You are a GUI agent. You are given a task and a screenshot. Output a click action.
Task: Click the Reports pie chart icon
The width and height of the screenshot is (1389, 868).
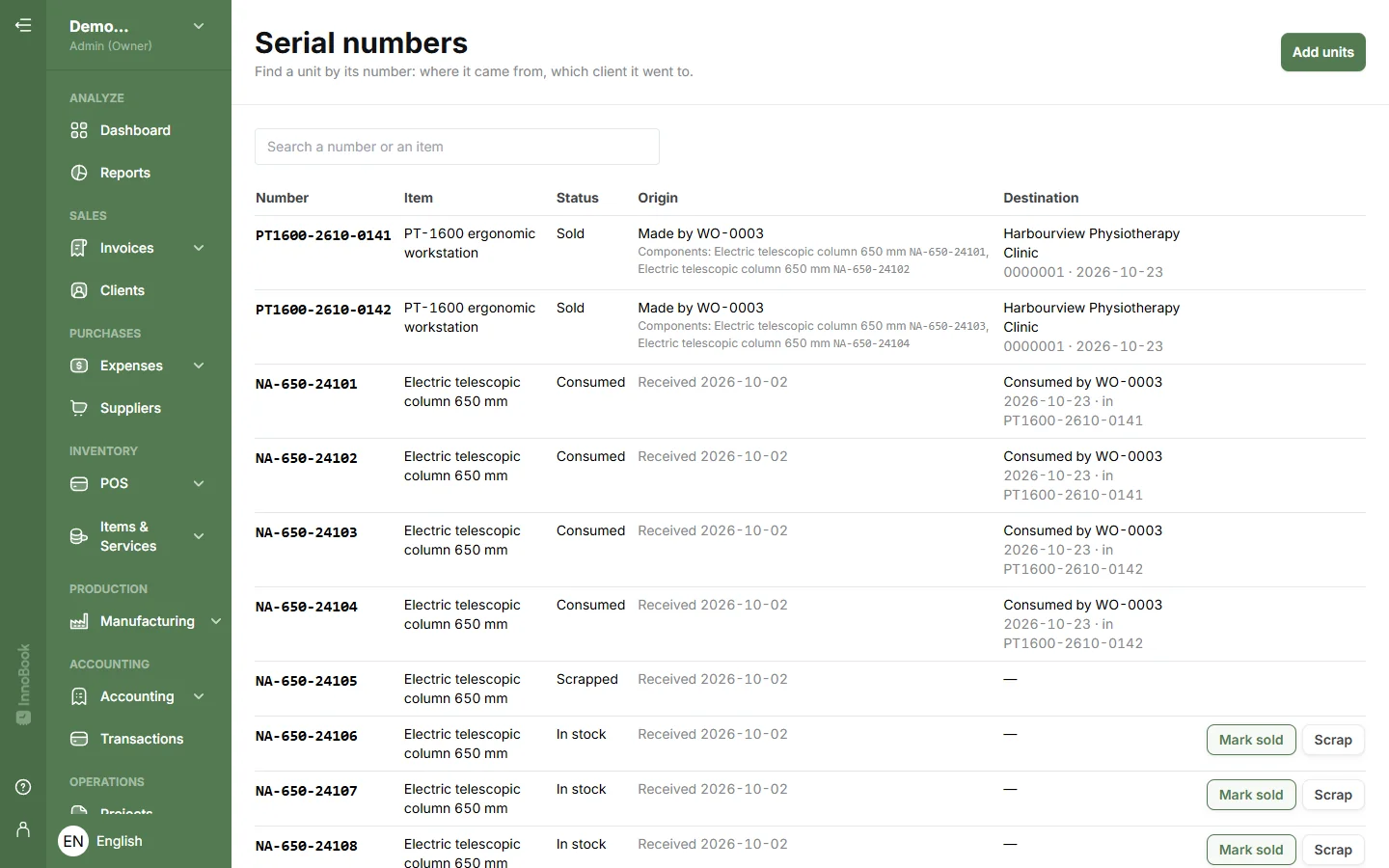coord(79,173)
